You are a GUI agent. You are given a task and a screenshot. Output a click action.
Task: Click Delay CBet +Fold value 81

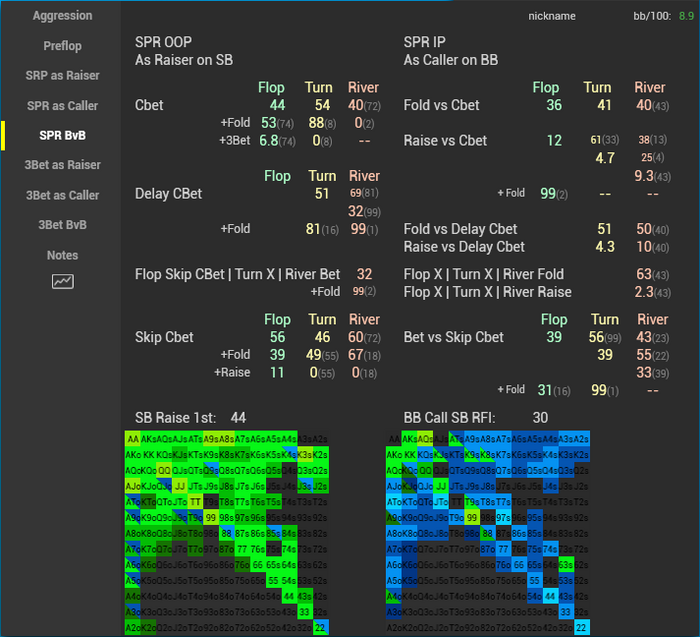tap(313, 229)
